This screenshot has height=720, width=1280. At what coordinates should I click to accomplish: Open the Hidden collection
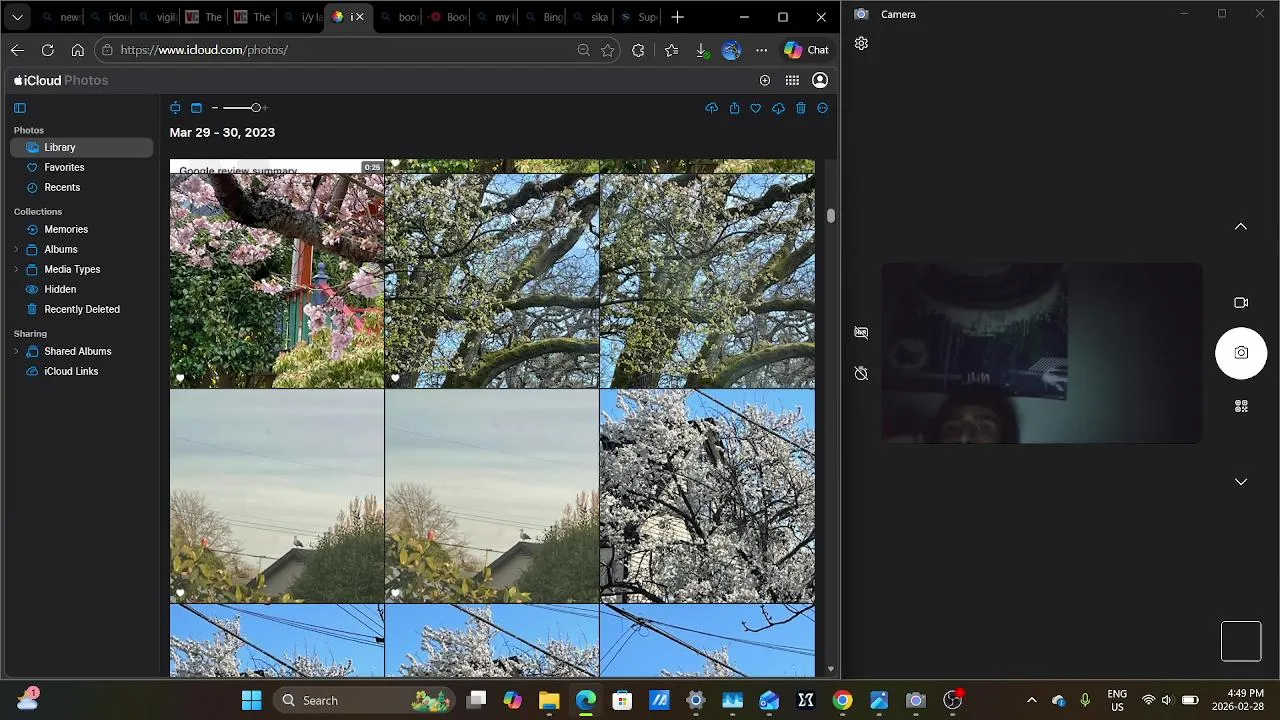pos(82,289)
